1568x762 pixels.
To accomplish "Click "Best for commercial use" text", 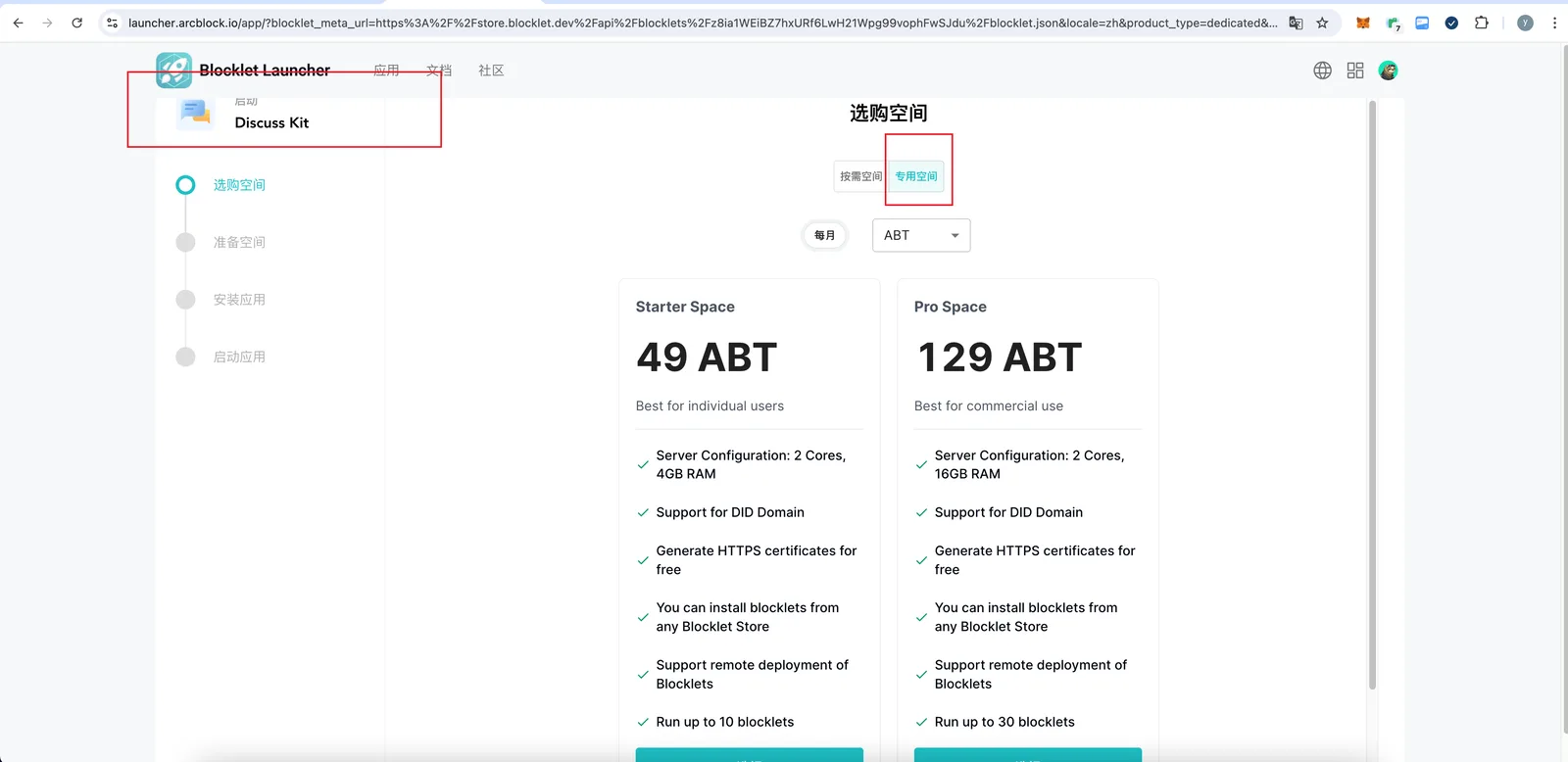I will tap(989, 405).
